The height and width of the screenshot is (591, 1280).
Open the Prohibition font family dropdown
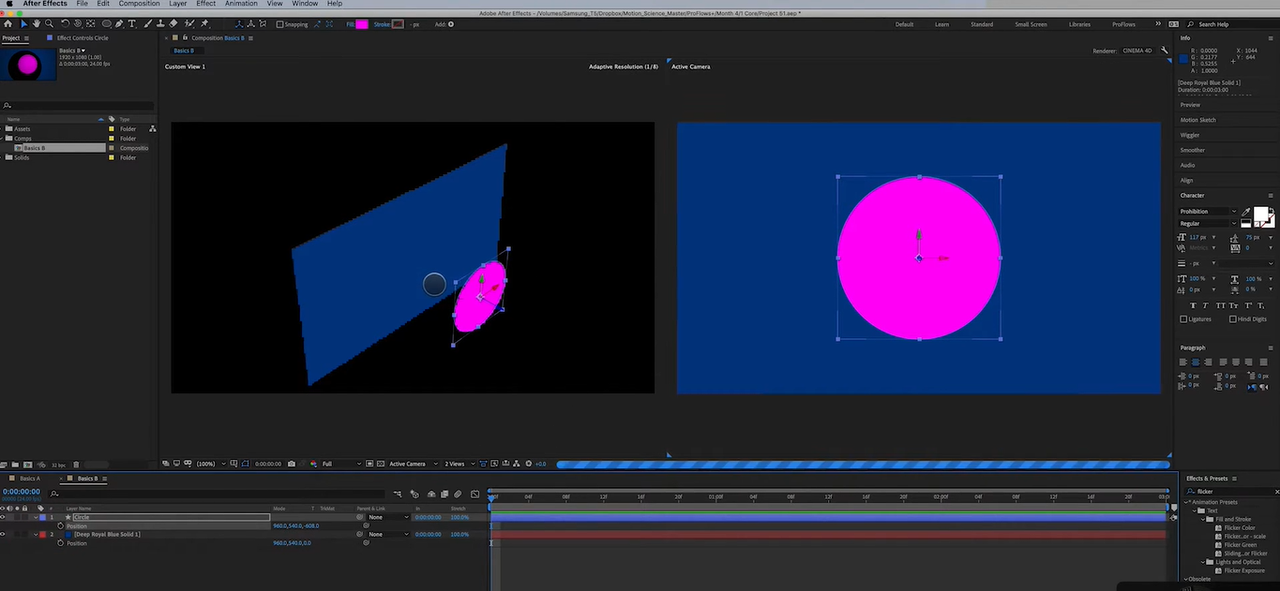coord(1208,212)
